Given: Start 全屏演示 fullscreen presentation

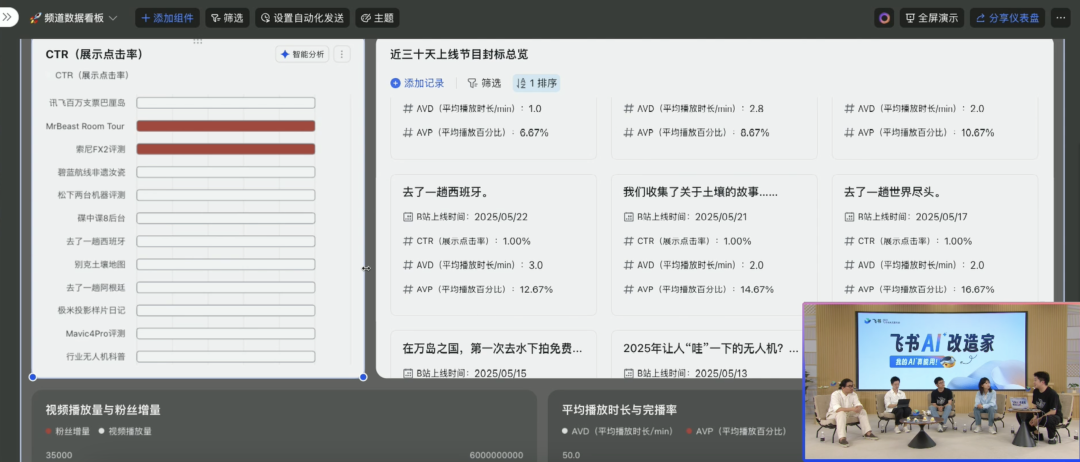Looking at the screenshot, I should pos(932,18).
